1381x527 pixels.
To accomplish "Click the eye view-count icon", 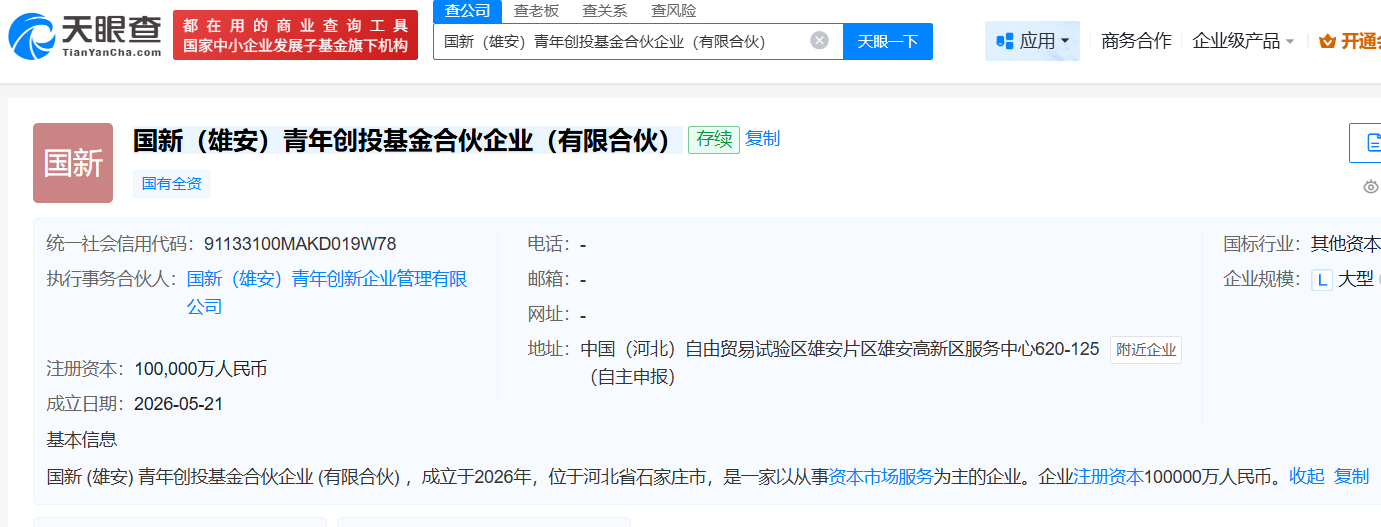I will pos(1371,187).
